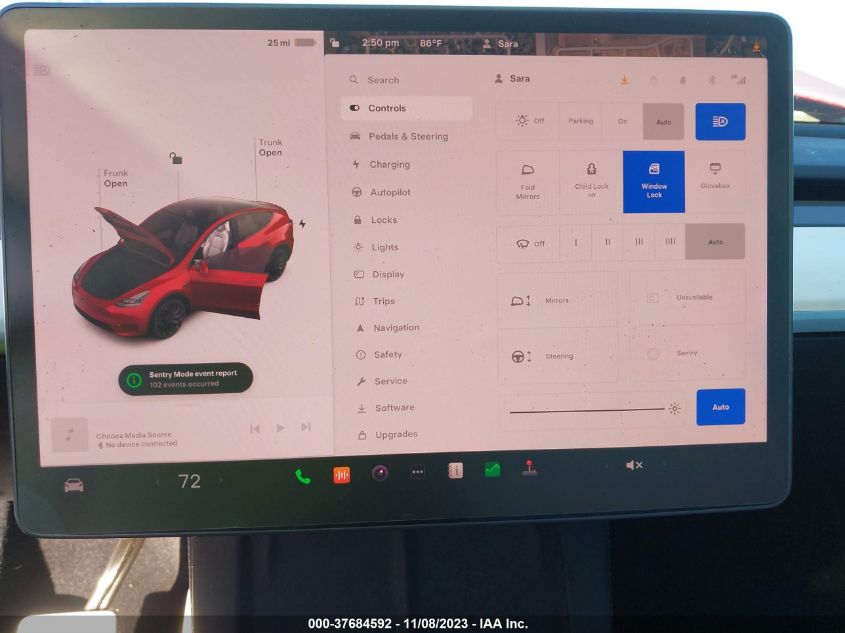Toggle the Window Lock button

(x=654, y=181)
